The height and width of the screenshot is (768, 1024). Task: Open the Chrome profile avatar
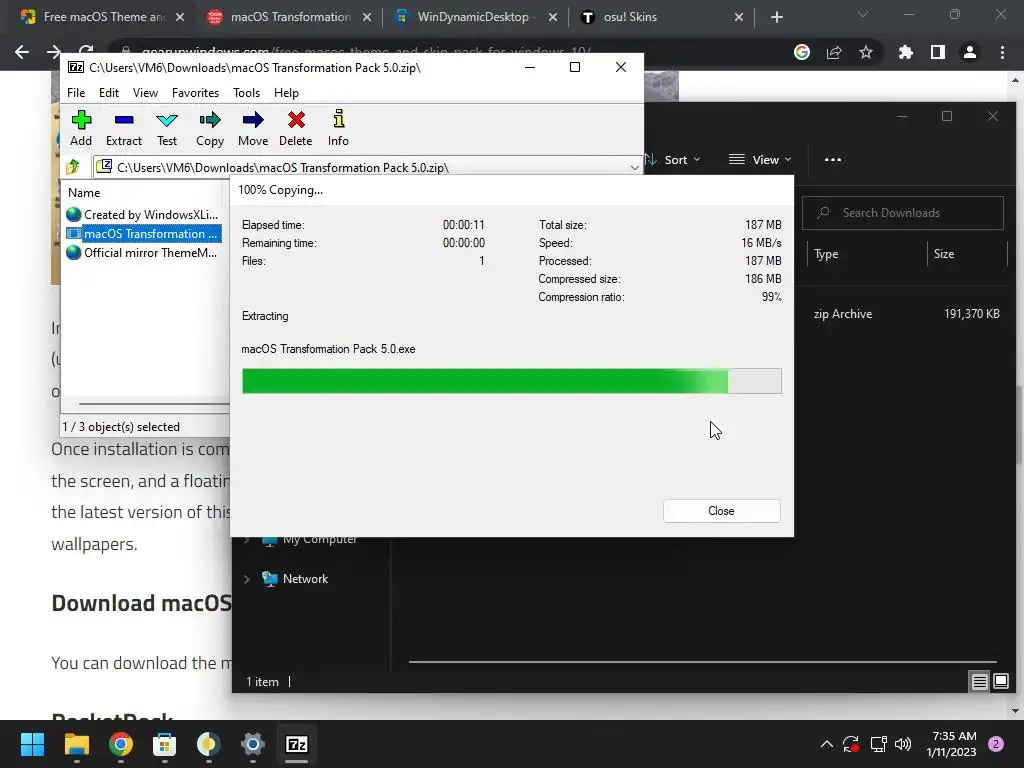click(970, 52)
